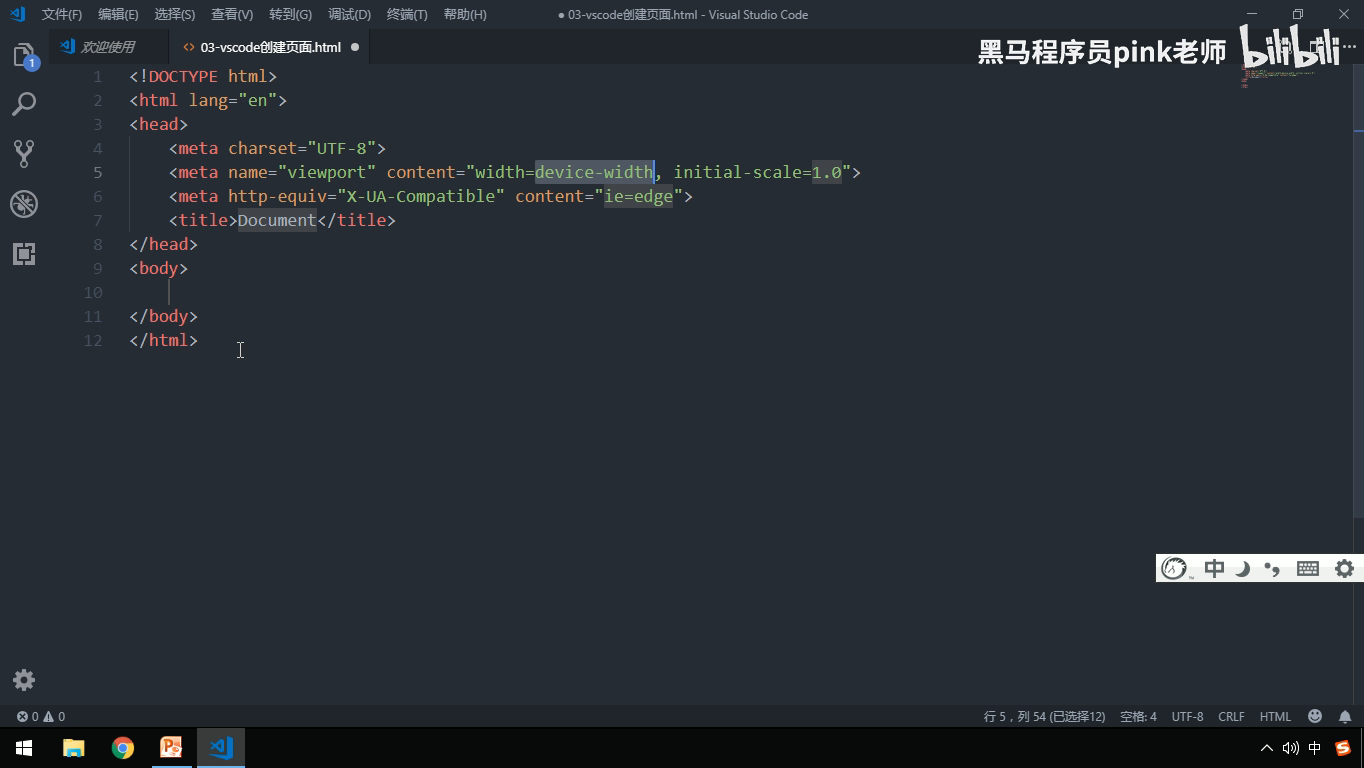Click ie=edge value on line 6
The image size is (1364, 768).
tap(639, 196)
